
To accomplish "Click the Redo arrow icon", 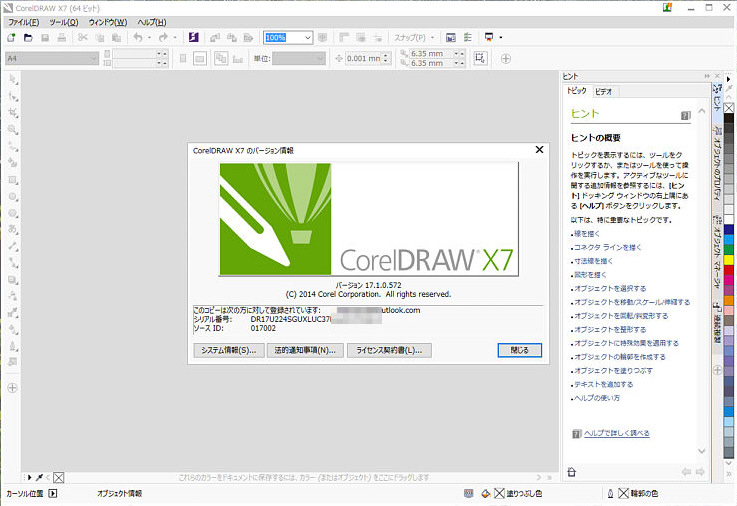I will (163, 38).
